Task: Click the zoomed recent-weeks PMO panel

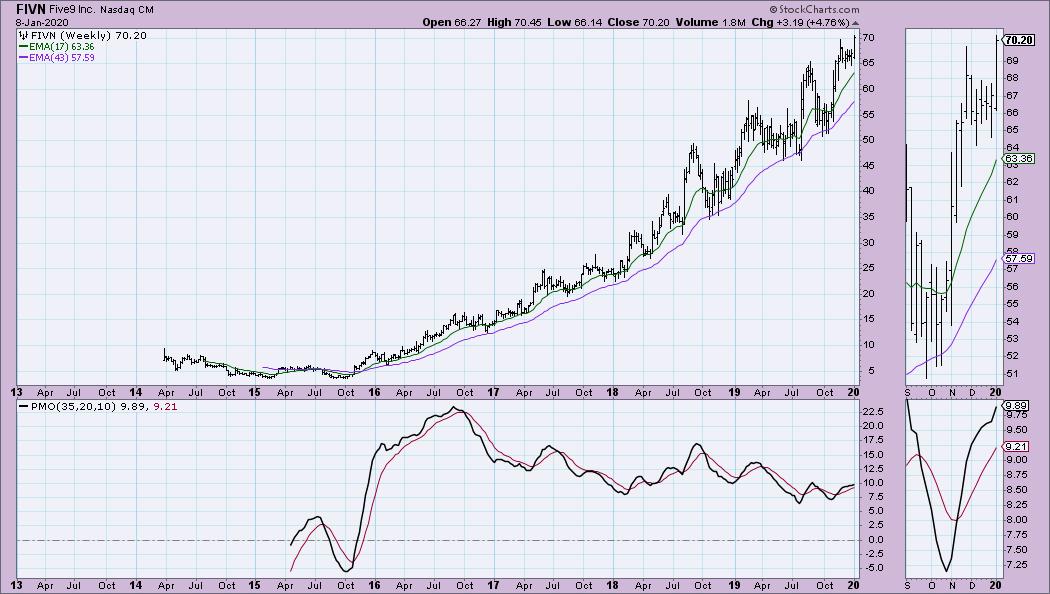Action: pyautogui.click(x=954, y=490)
